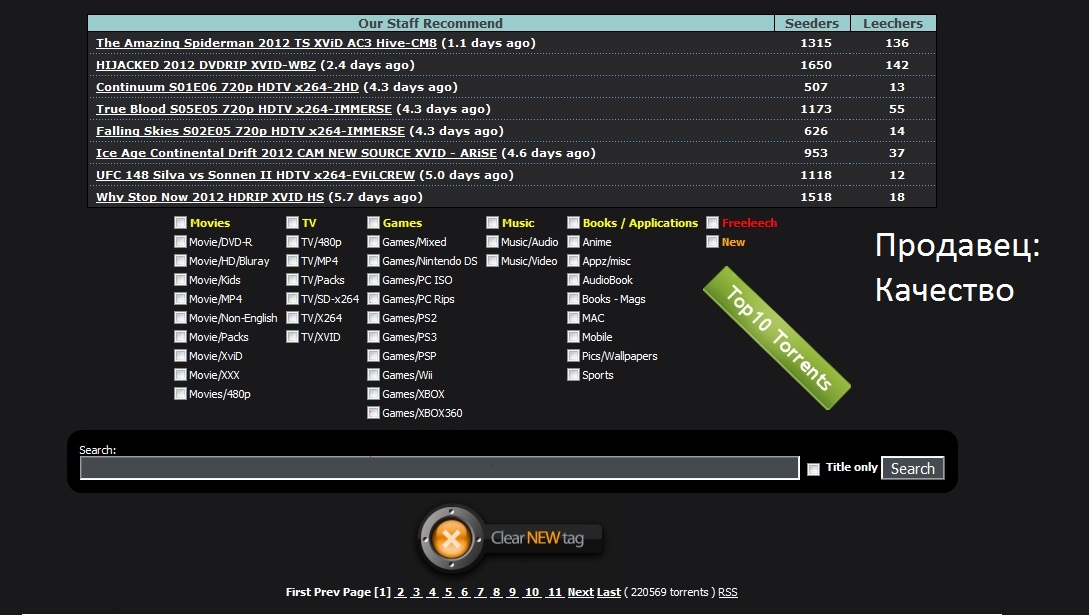Open HIJACKED 2012 DVDRIP torrent link
This screenshot has width=1089, height=615.
click(x=206, y=65)
